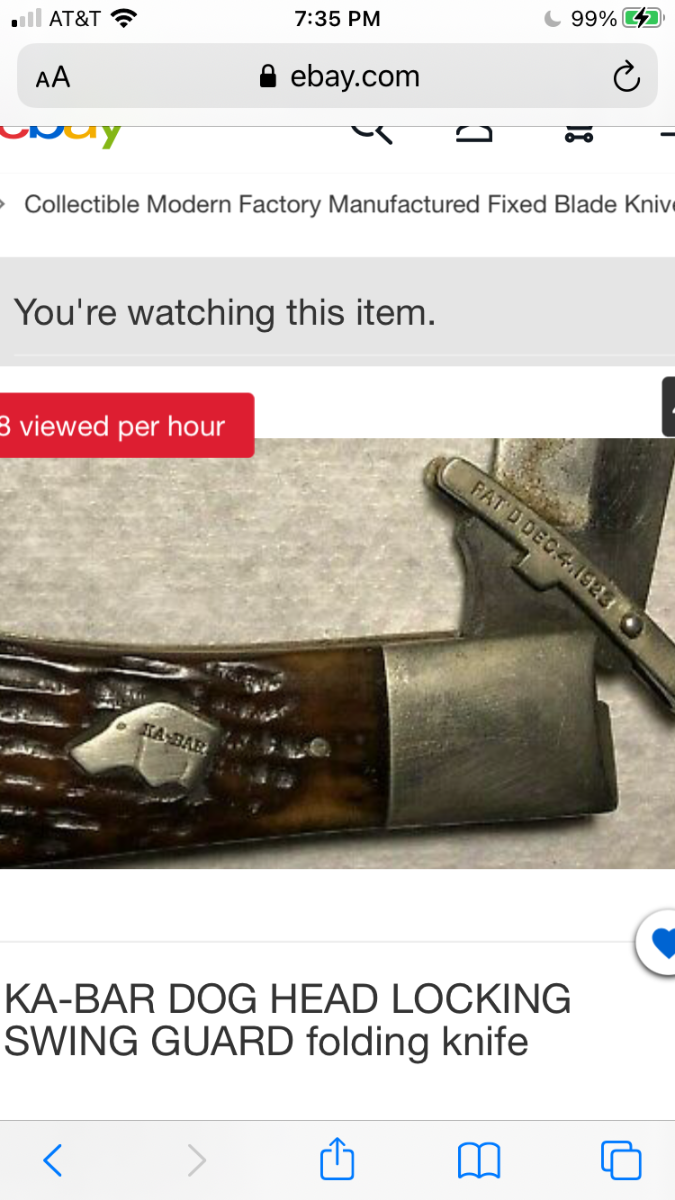Show open Safari tabs overview
Image resolution: width=675 pixels, height=1200 pixels.
[621, 1160]
